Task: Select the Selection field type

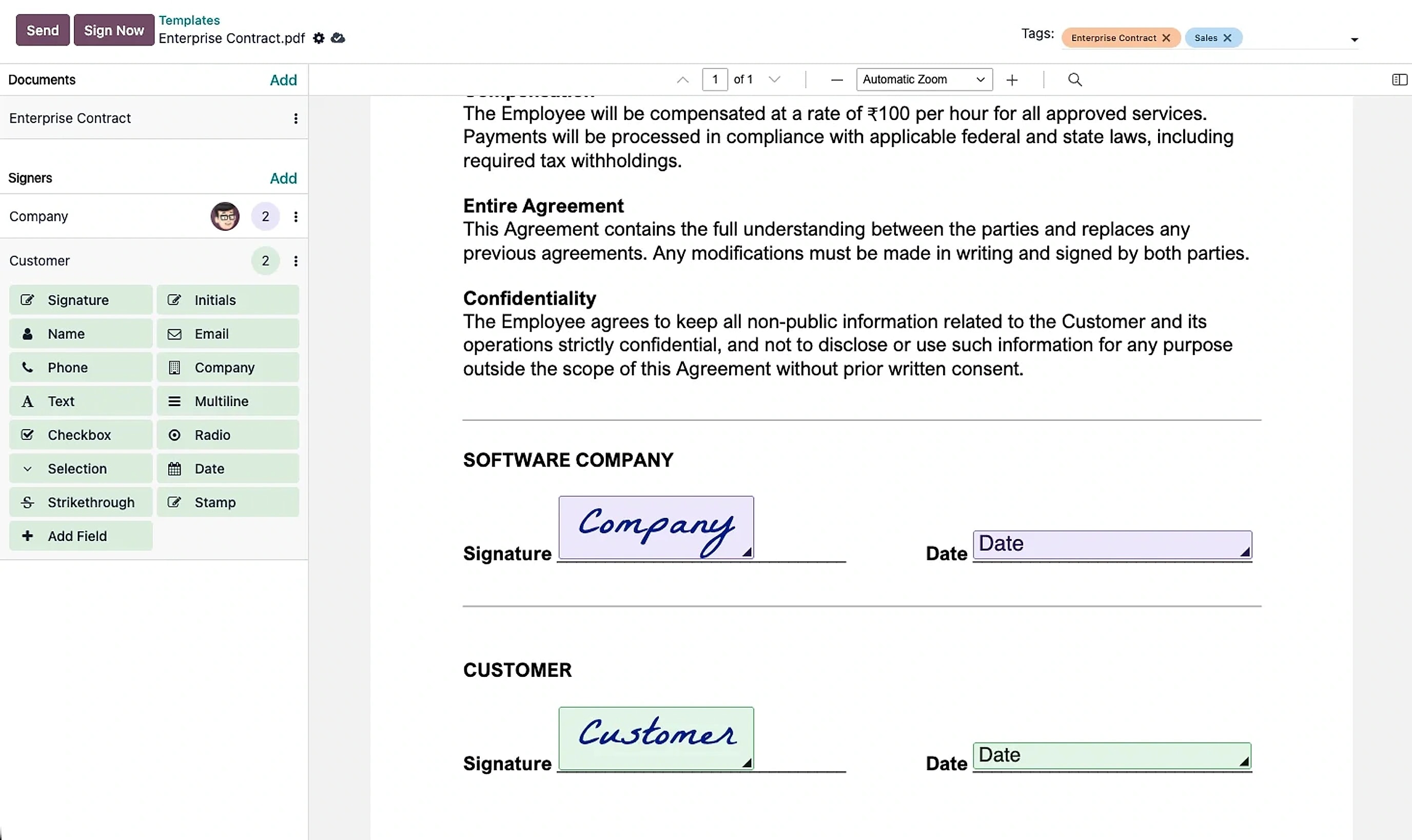Action: tap(81, 469)
